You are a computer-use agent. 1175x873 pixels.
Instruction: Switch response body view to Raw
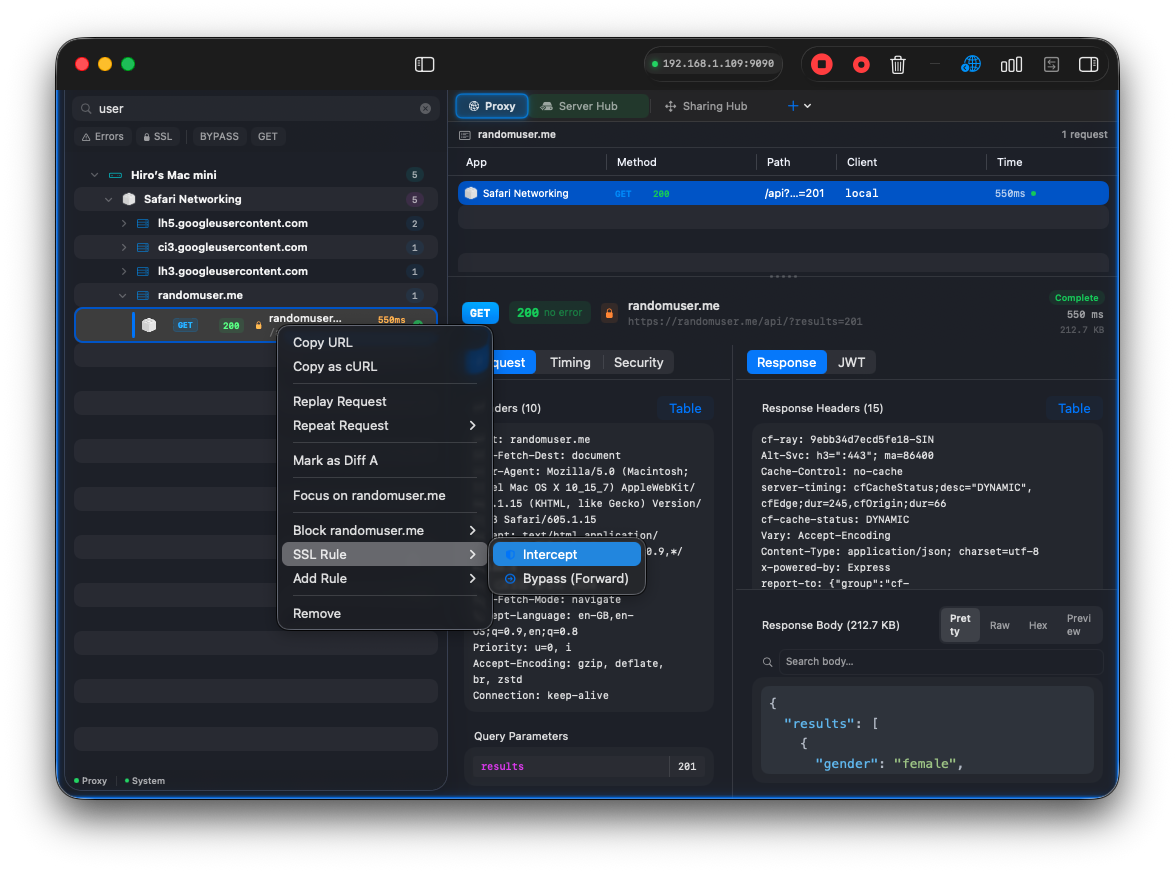point(999,625)
